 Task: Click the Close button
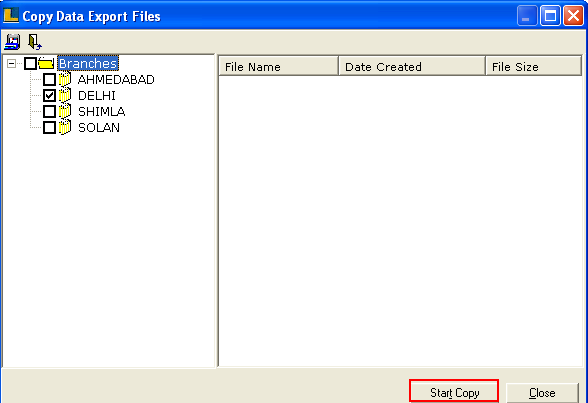click(542, 393)
